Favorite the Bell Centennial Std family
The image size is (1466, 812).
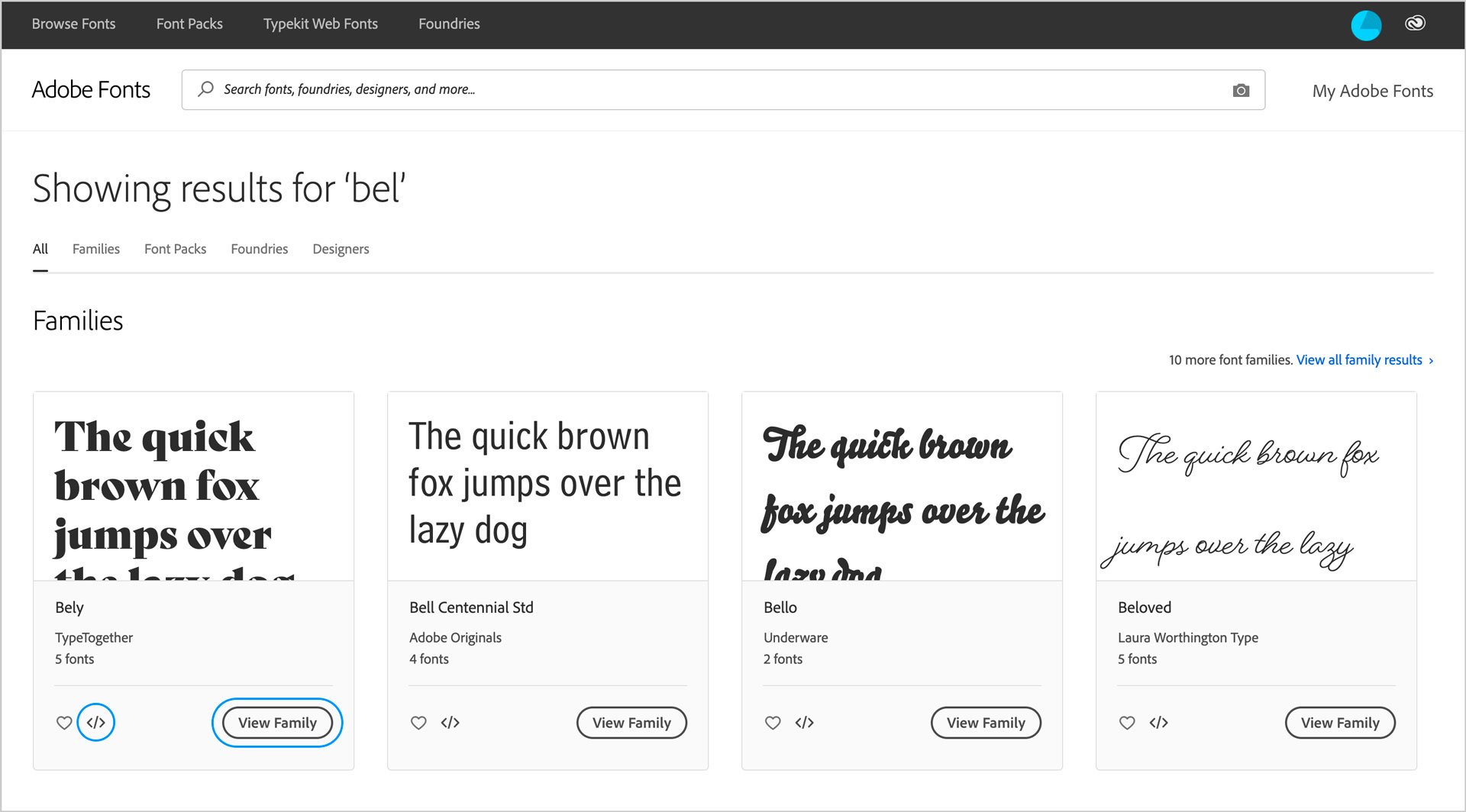tap(418, 723)
